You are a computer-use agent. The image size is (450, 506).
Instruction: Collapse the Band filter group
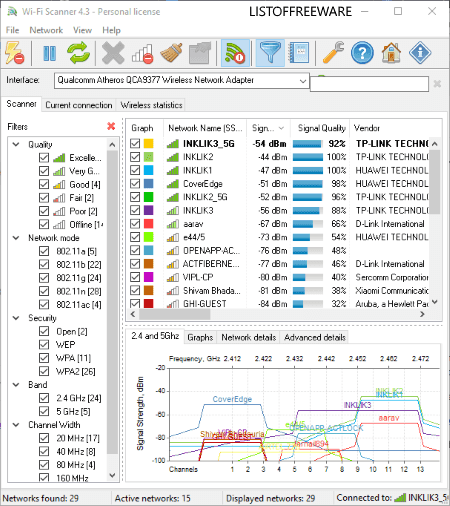tap(16, 384)
